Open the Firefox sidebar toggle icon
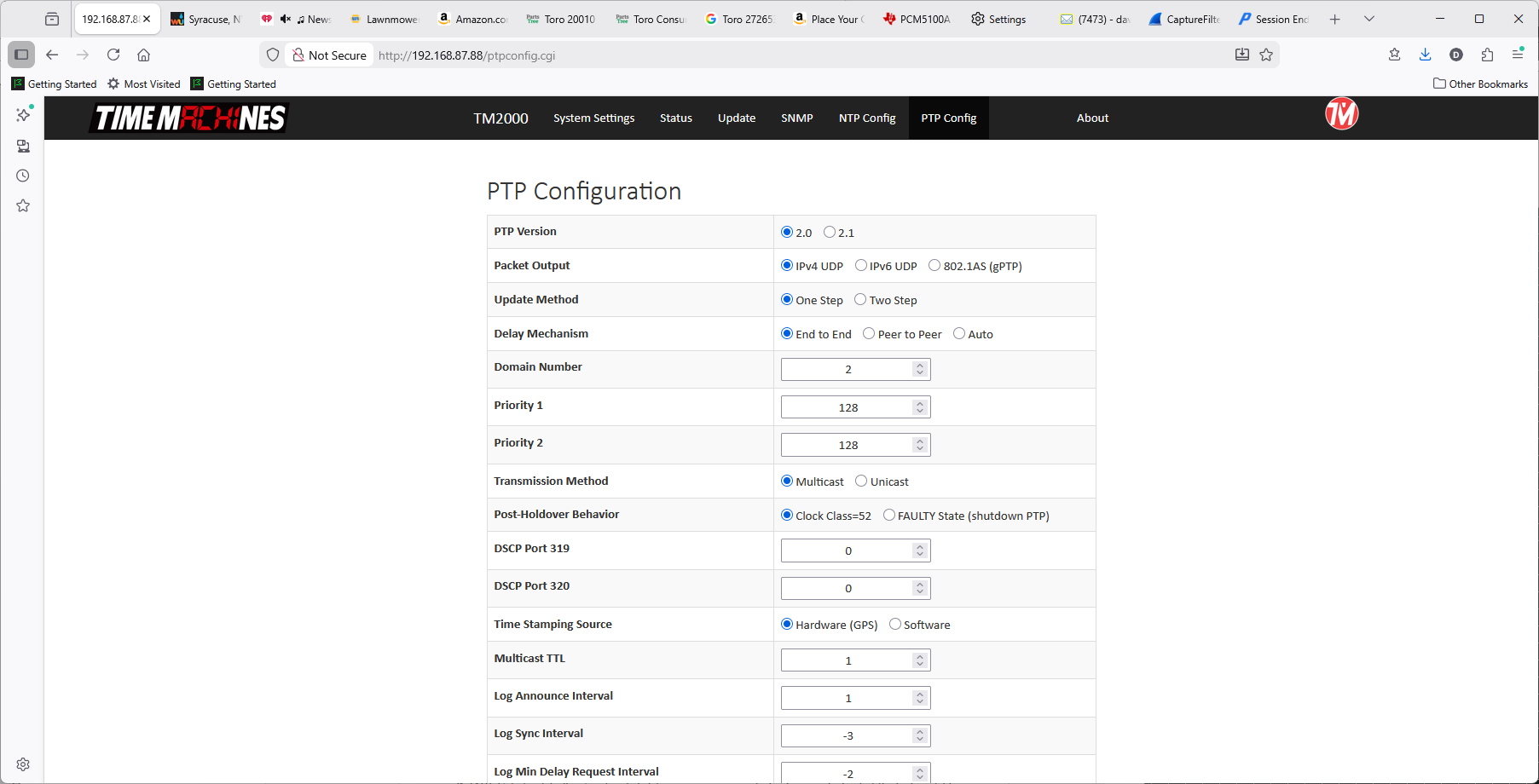 (x=21, y=55)
